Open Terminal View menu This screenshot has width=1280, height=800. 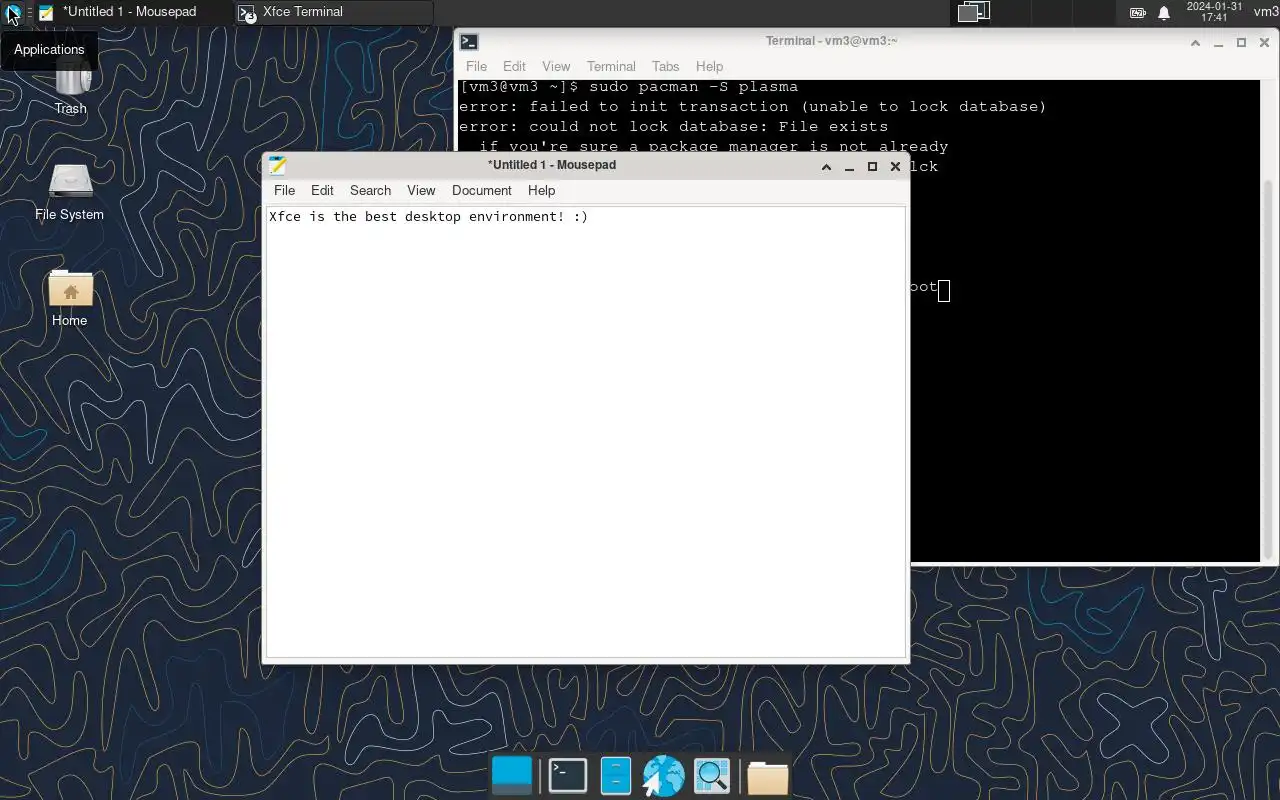pyautogui.click(x=556, y=66)
